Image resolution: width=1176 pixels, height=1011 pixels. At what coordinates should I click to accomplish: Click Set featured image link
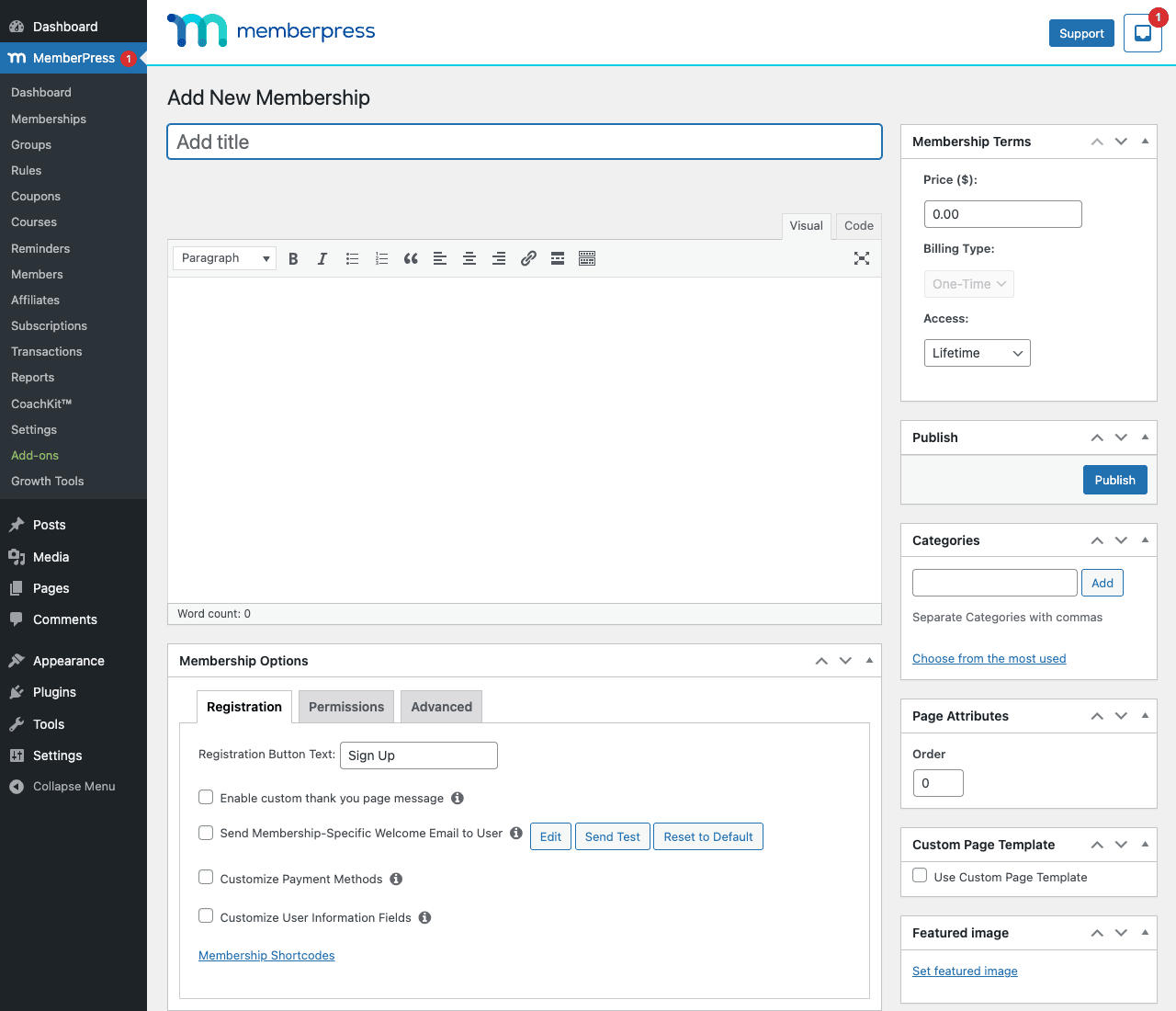(x=965, y=971)
